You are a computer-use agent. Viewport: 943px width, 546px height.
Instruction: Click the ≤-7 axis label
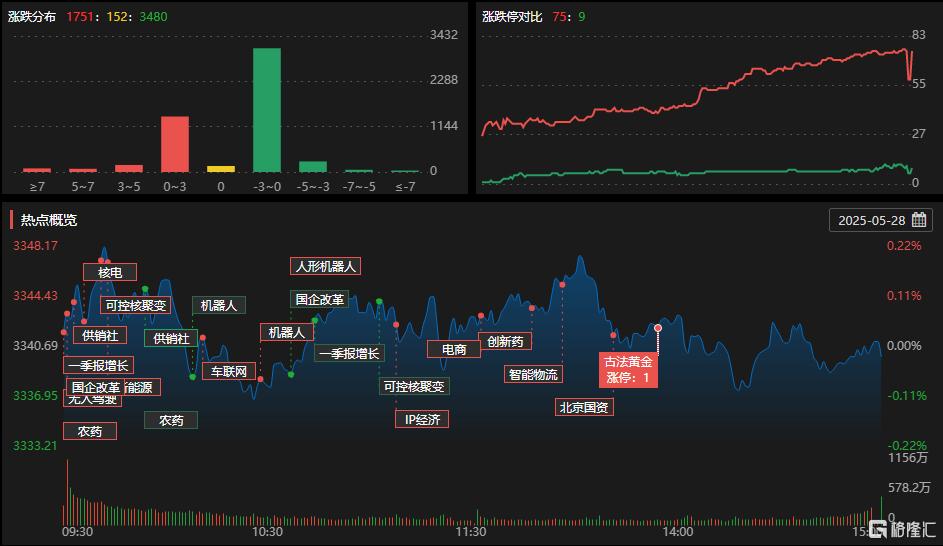click(x=405, y=186)
